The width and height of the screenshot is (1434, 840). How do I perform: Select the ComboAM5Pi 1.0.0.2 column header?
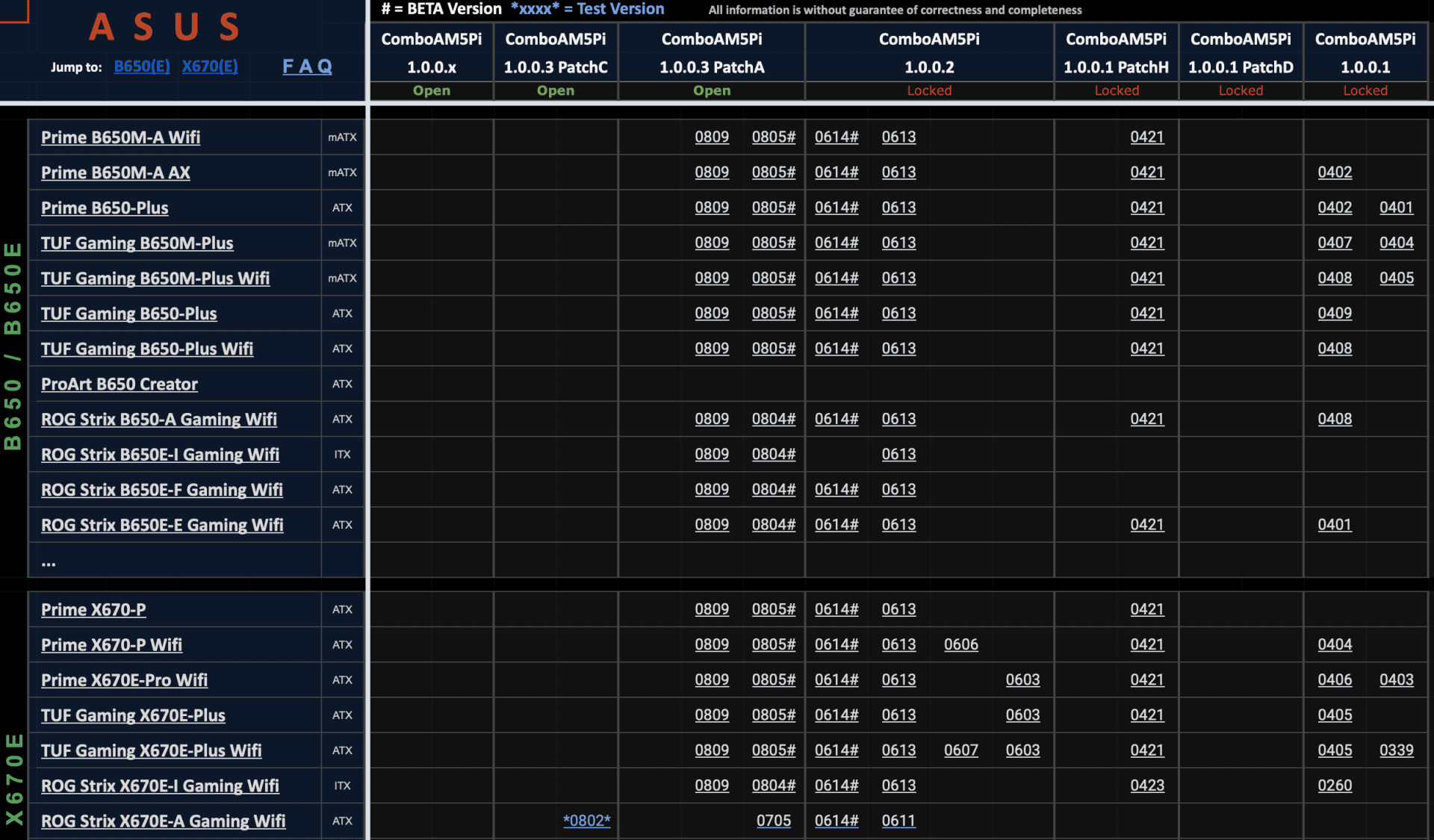pos(929,53)
